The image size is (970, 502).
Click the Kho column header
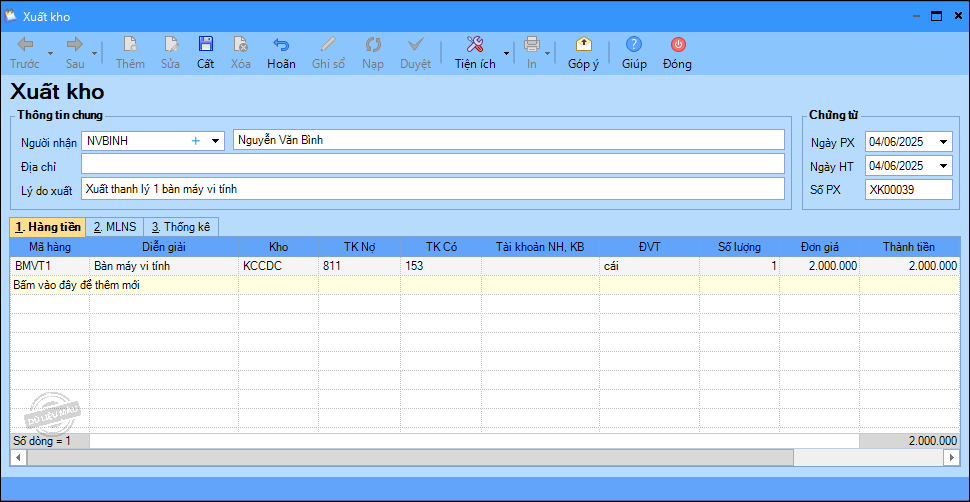(x=279, y=247)
